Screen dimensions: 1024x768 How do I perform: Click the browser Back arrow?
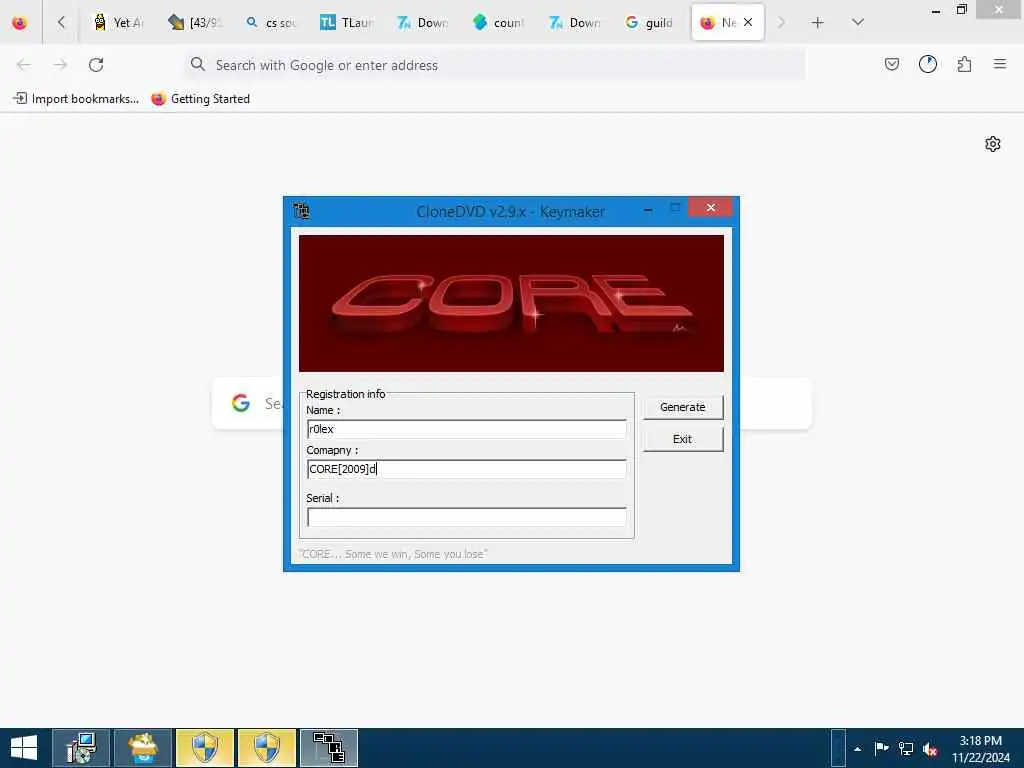coord(24,65)
